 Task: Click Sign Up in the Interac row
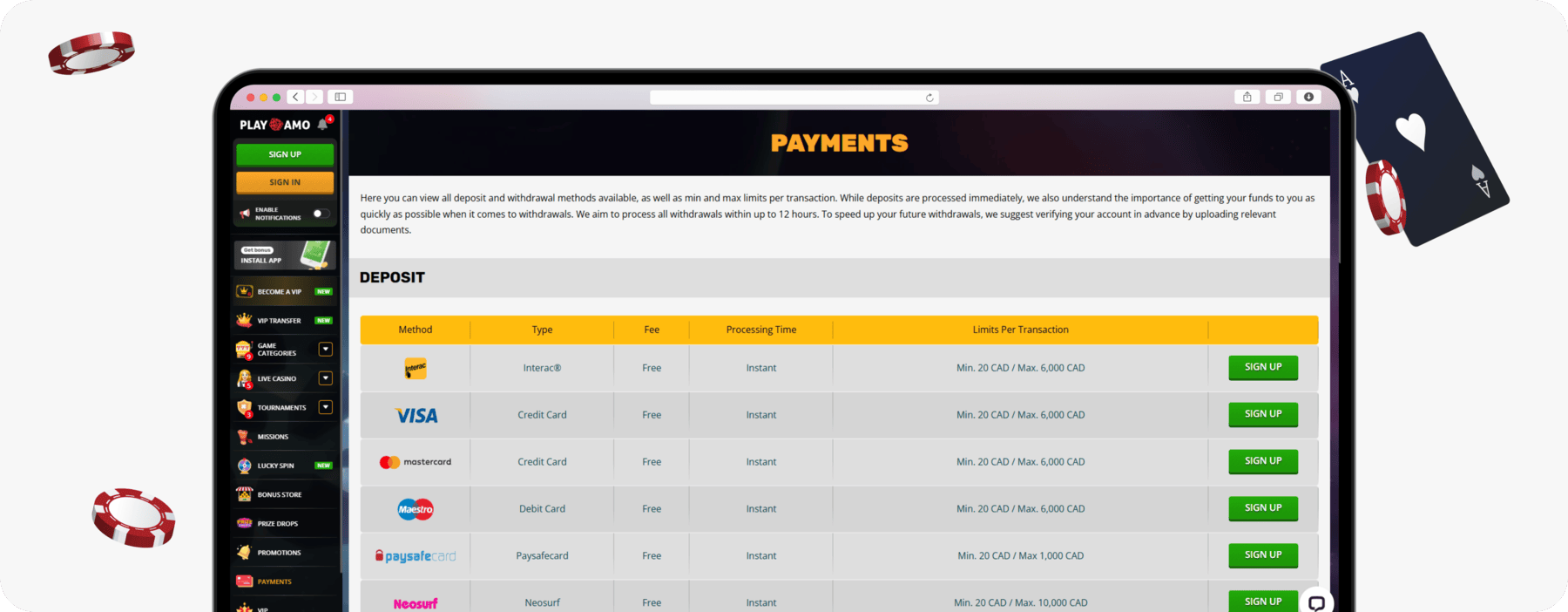click(x=1263, y=367)
